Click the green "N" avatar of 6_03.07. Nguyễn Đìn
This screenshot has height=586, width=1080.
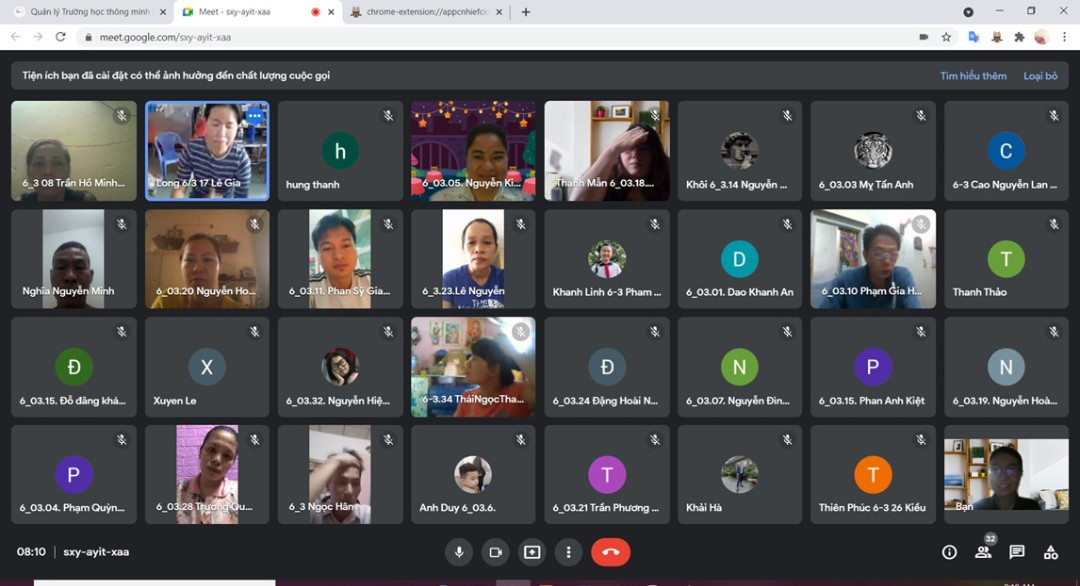coord(739,367)
